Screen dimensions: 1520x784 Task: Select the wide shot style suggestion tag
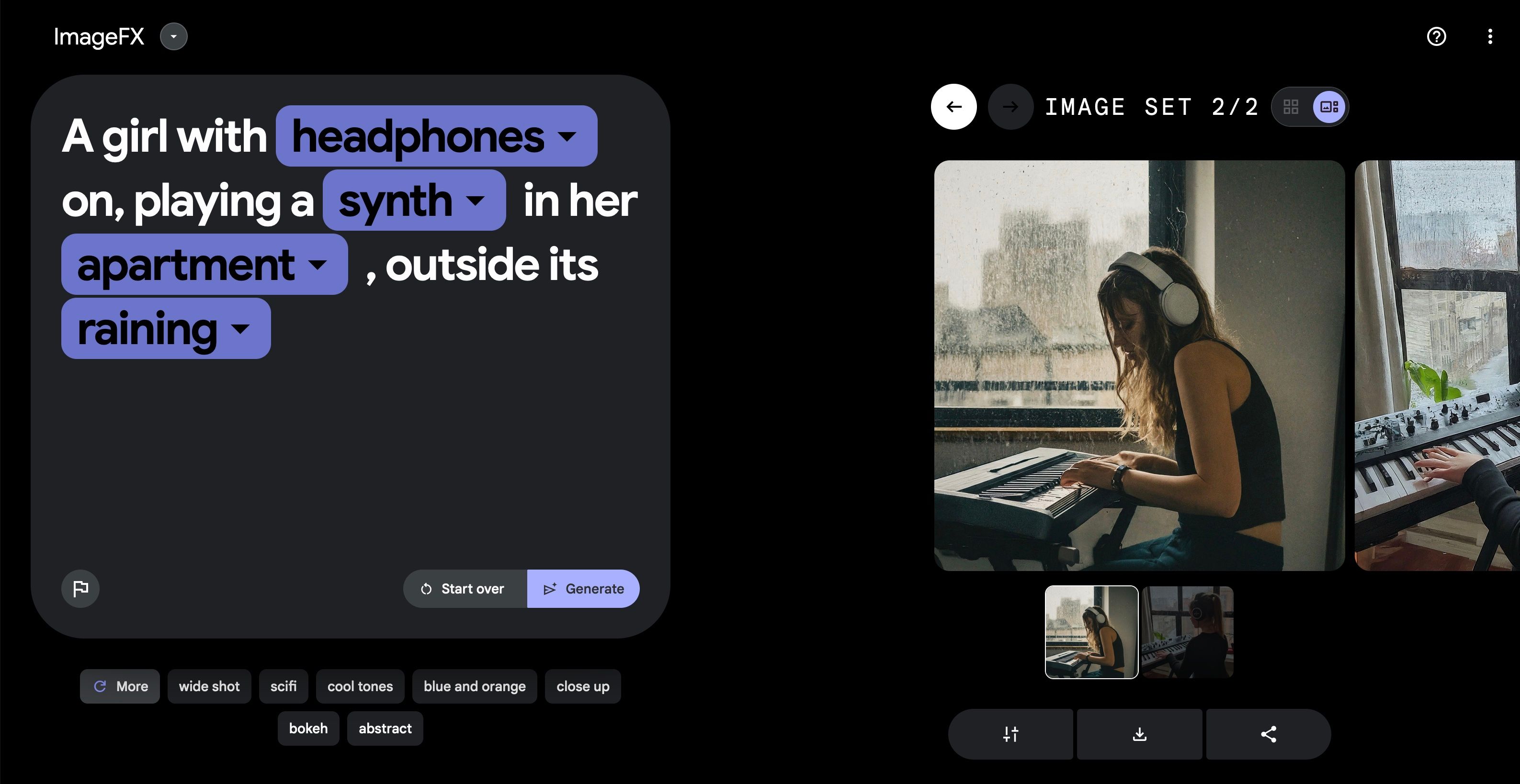(x=209, y=686)
